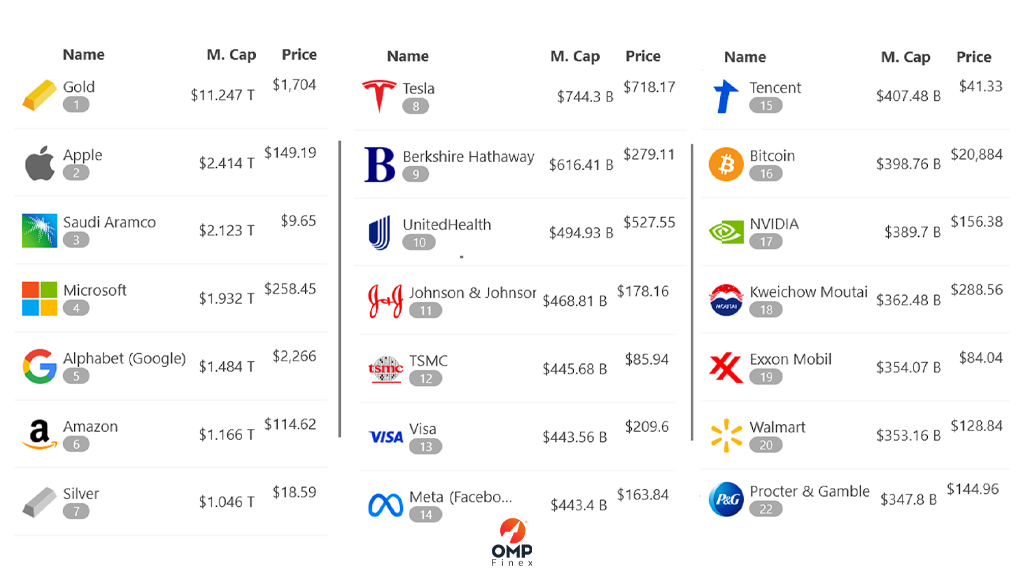Screen dimensions: 1024x576
Task: Click the Microsoft four-square logo
Action: pyautogui.click(x=39, y=299)
